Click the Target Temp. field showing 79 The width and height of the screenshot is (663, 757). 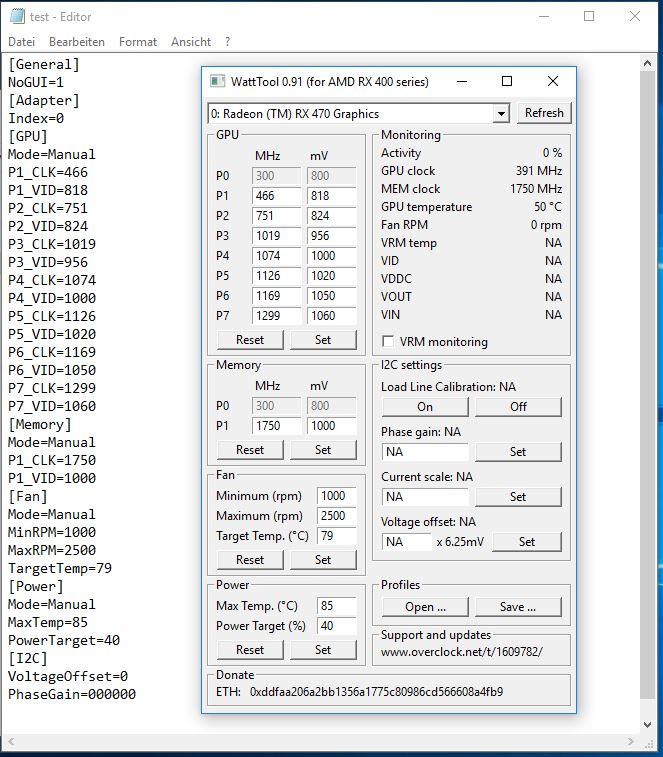[x=337, y=536]
